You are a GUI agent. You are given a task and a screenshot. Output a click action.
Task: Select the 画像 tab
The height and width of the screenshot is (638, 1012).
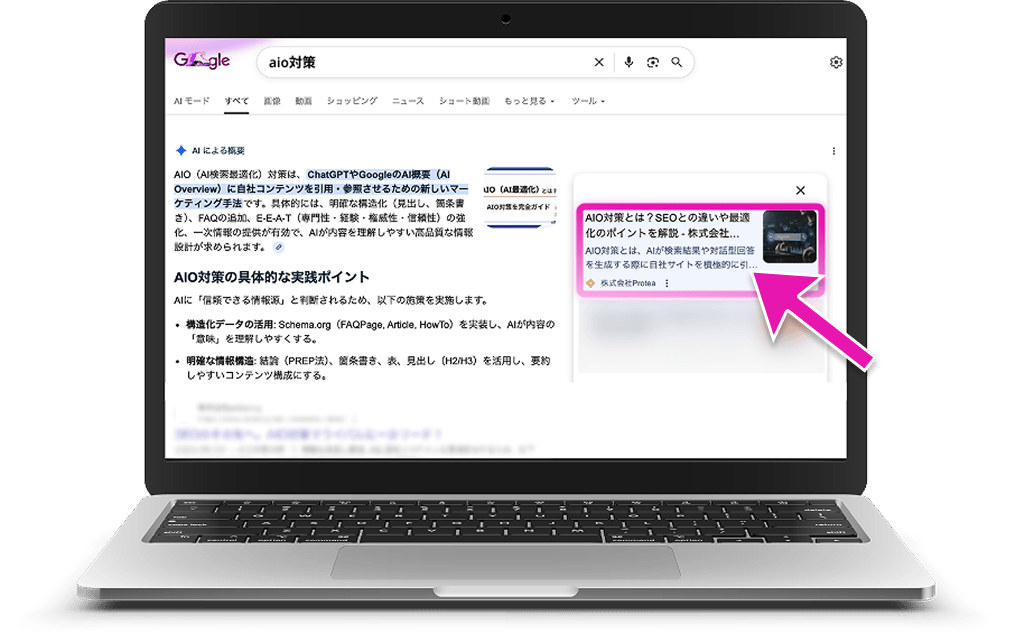[272, 101]
